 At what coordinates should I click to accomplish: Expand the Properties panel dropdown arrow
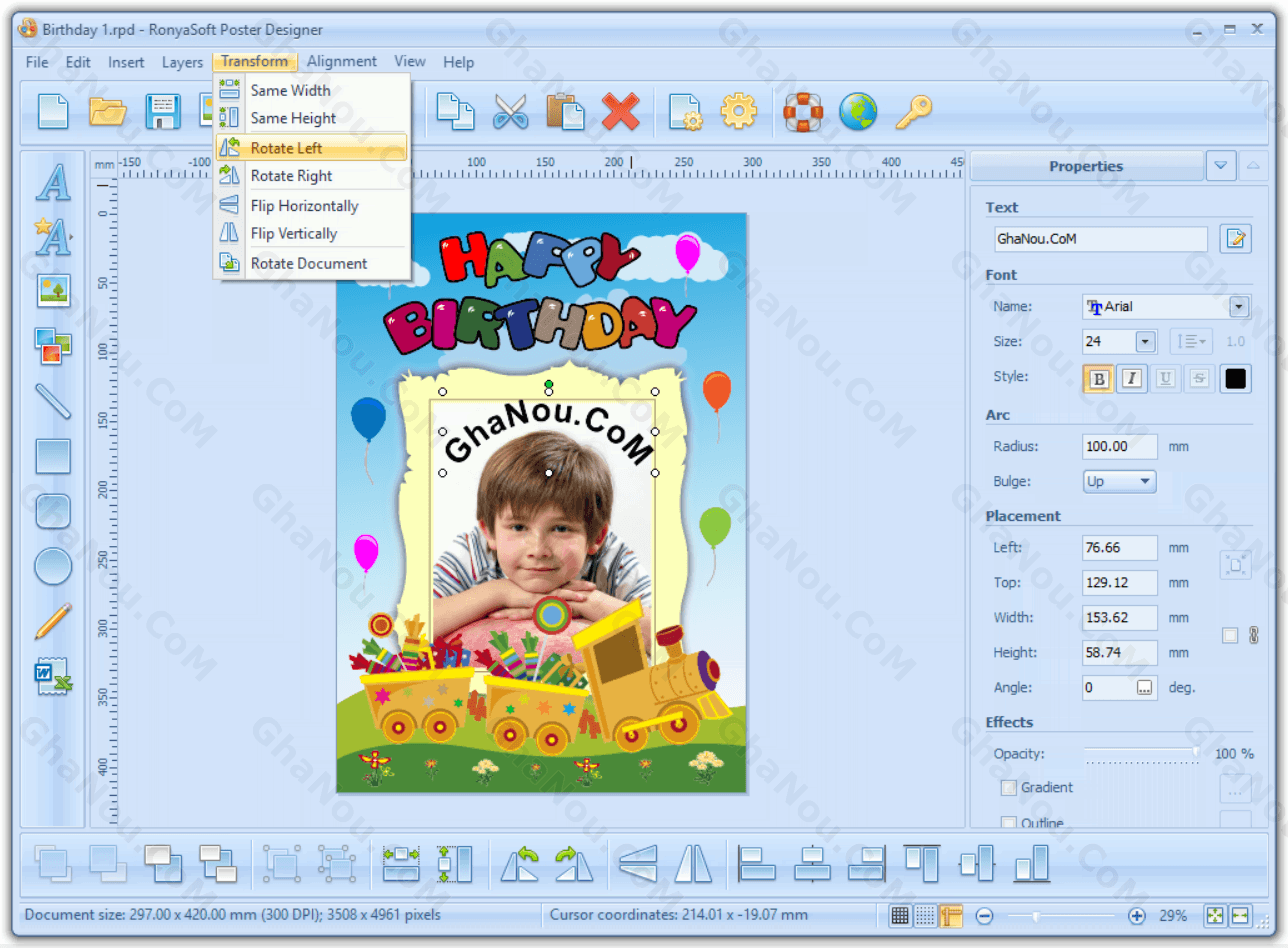click(x=1221, y=166)
